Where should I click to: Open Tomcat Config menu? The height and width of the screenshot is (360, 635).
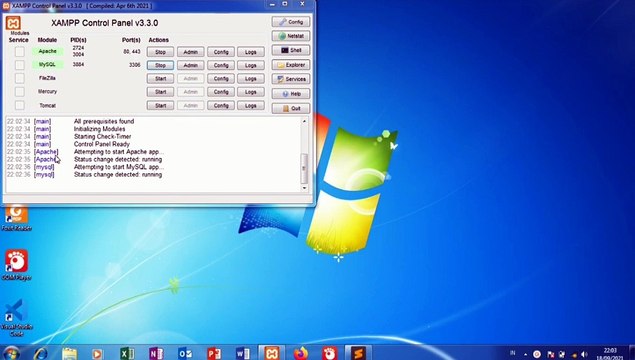click(221, 105)
